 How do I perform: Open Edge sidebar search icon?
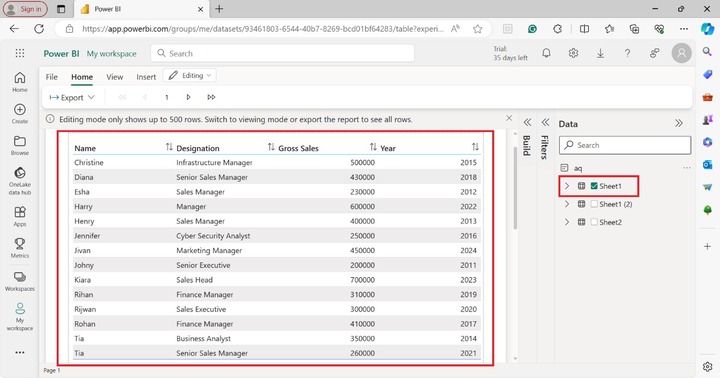pyautogui.click(x=708, y=52)
